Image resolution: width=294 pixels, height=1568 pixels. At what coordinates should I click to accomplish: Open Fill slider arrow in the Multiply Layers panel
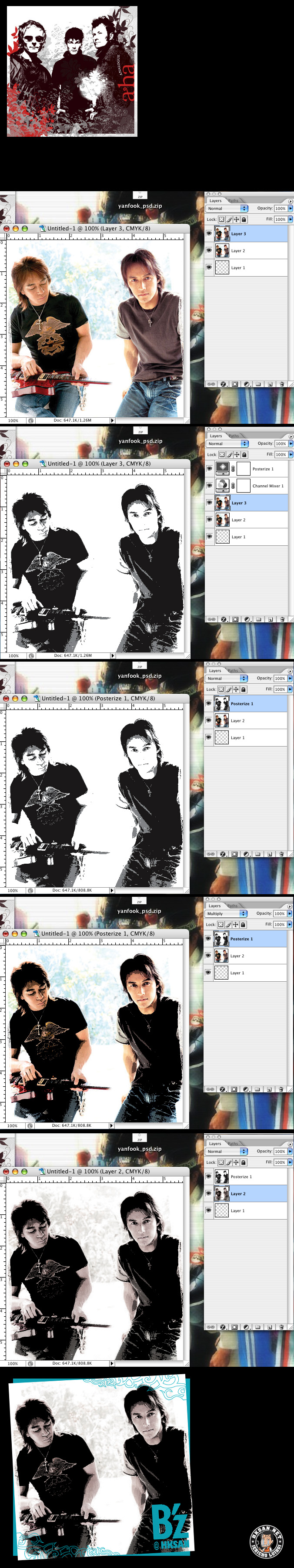tap(291, 925)
